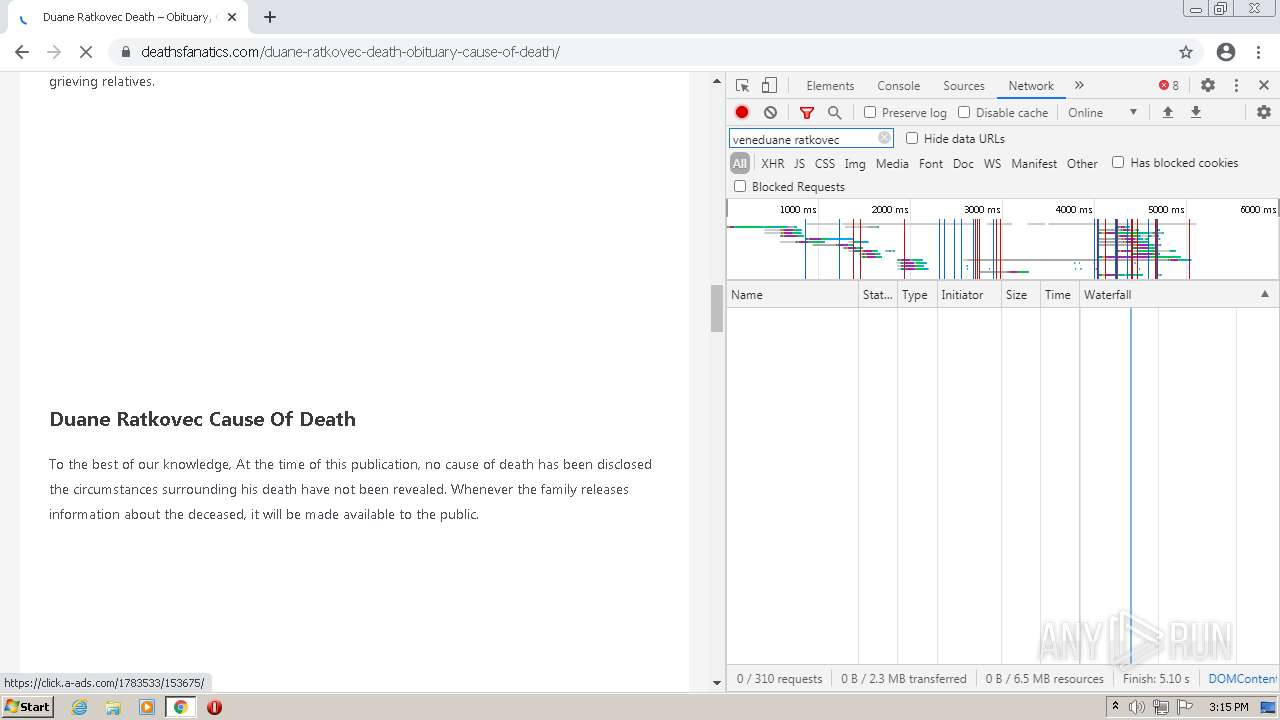Close the DevTools panel

coord(1264,85)
